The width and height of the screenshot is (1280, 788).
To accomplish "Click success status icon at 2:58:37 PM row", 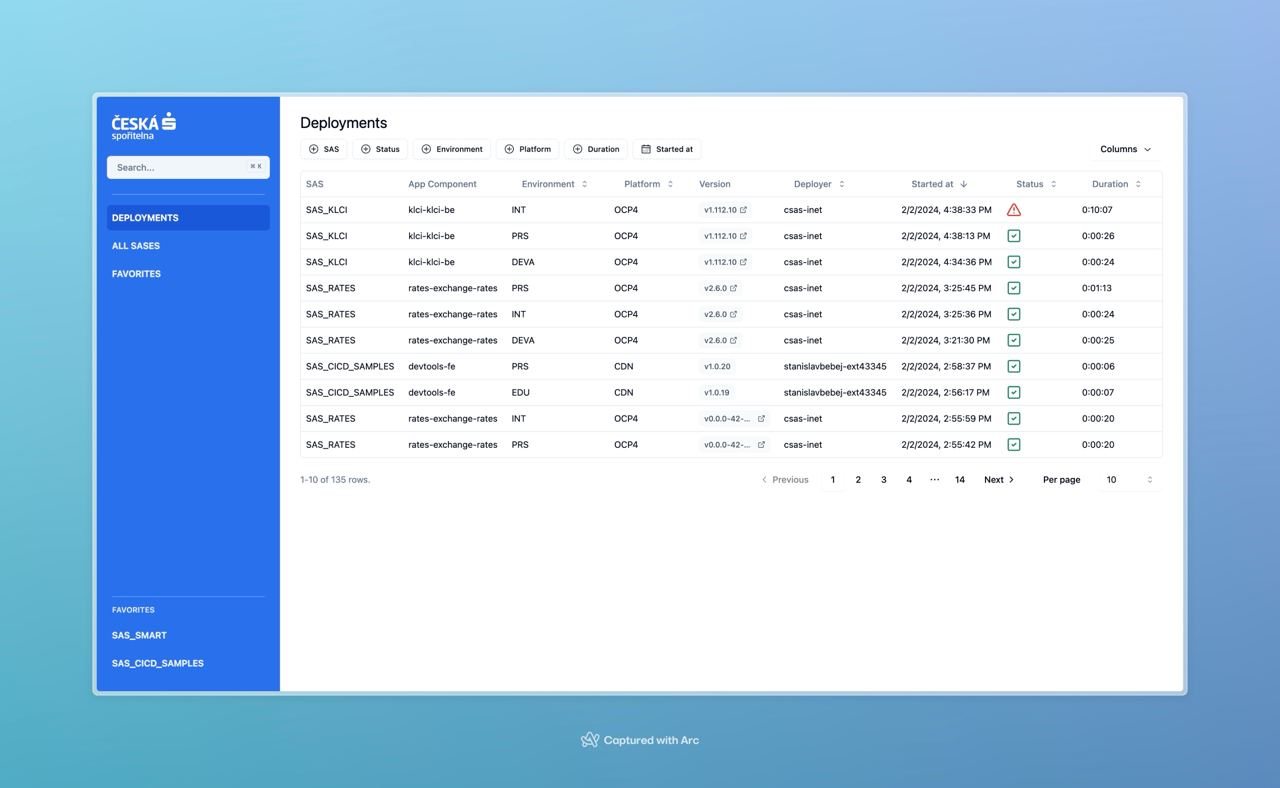I will click(x=1014, y=366).
